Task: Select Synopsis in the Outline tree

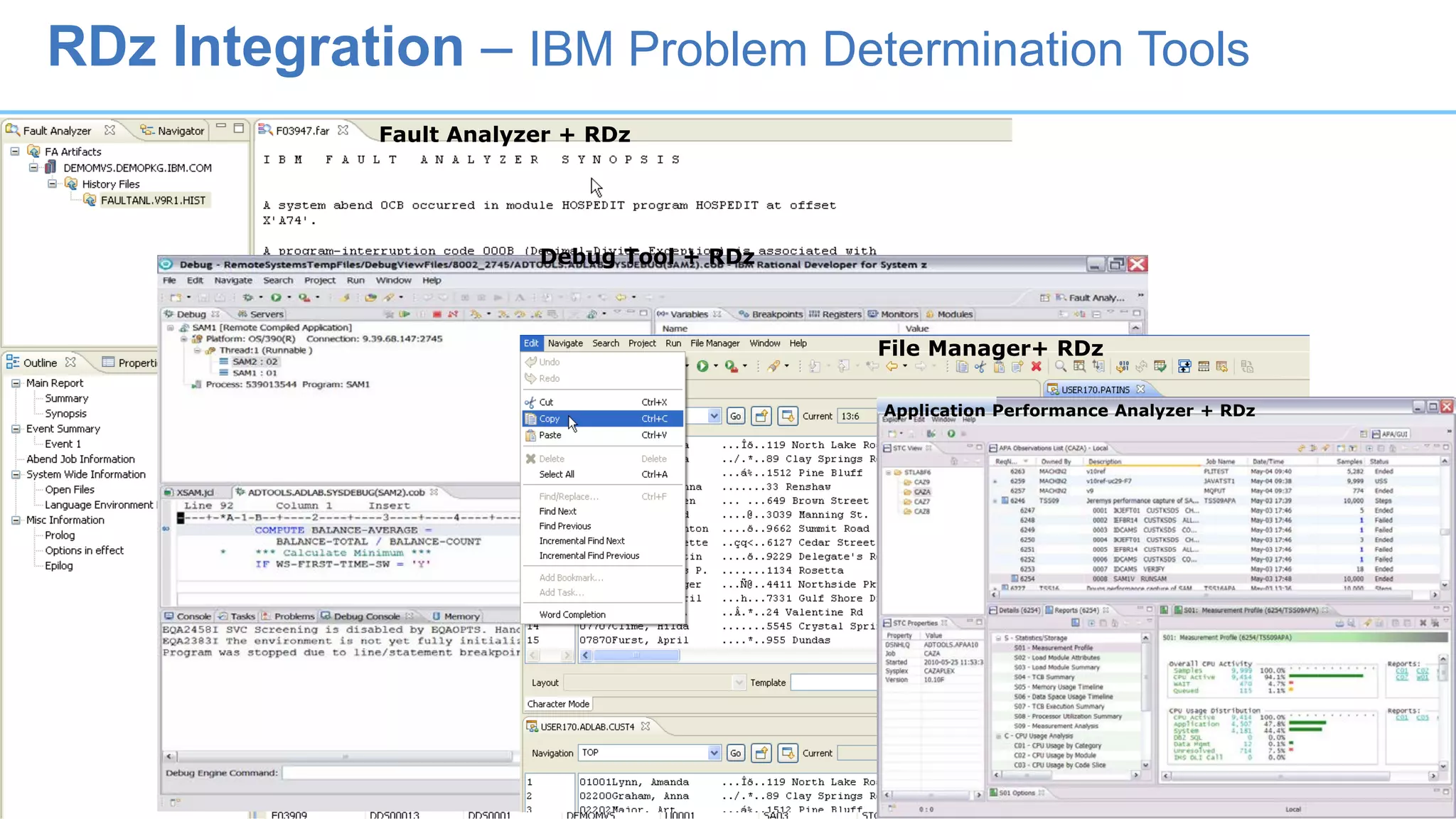Action: (65, 413)
